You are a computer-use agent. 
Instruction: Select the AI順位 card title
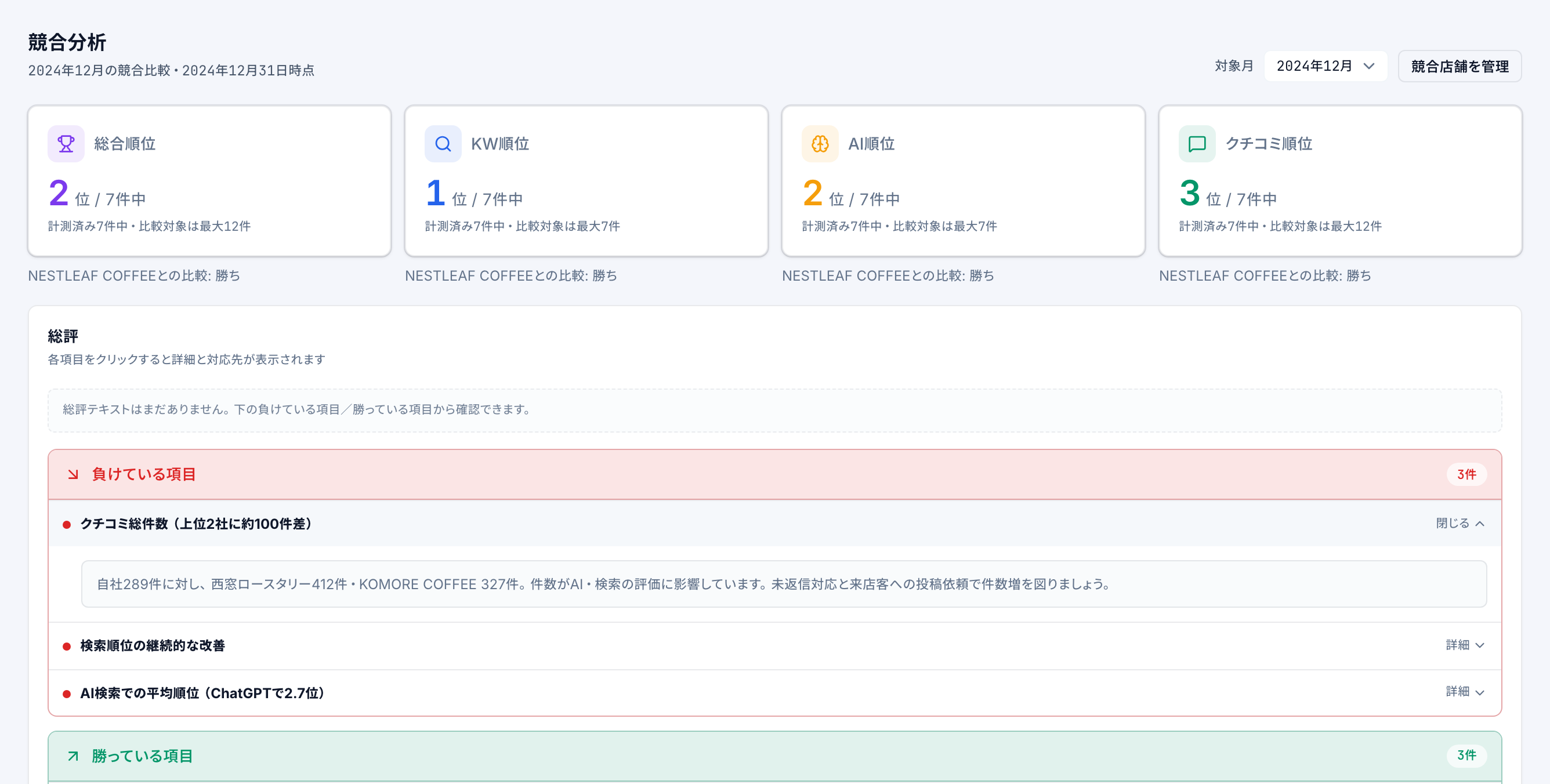[871, 144]
